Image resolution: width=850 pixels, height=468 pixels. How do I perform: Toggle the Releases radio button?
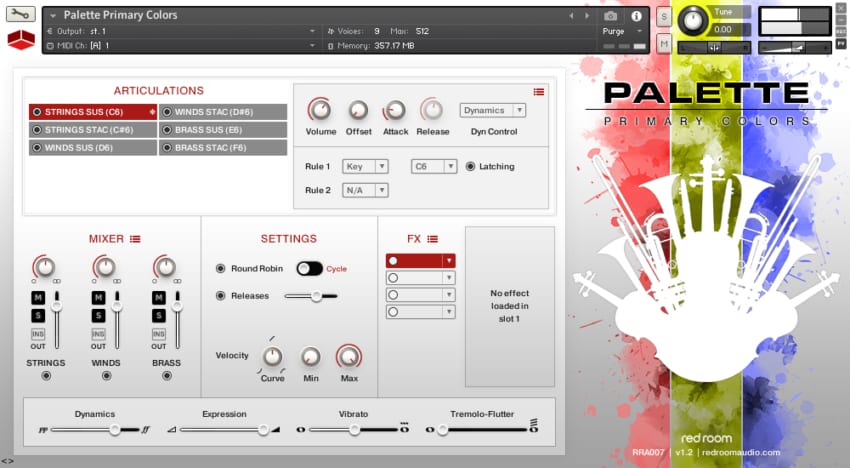221,296
